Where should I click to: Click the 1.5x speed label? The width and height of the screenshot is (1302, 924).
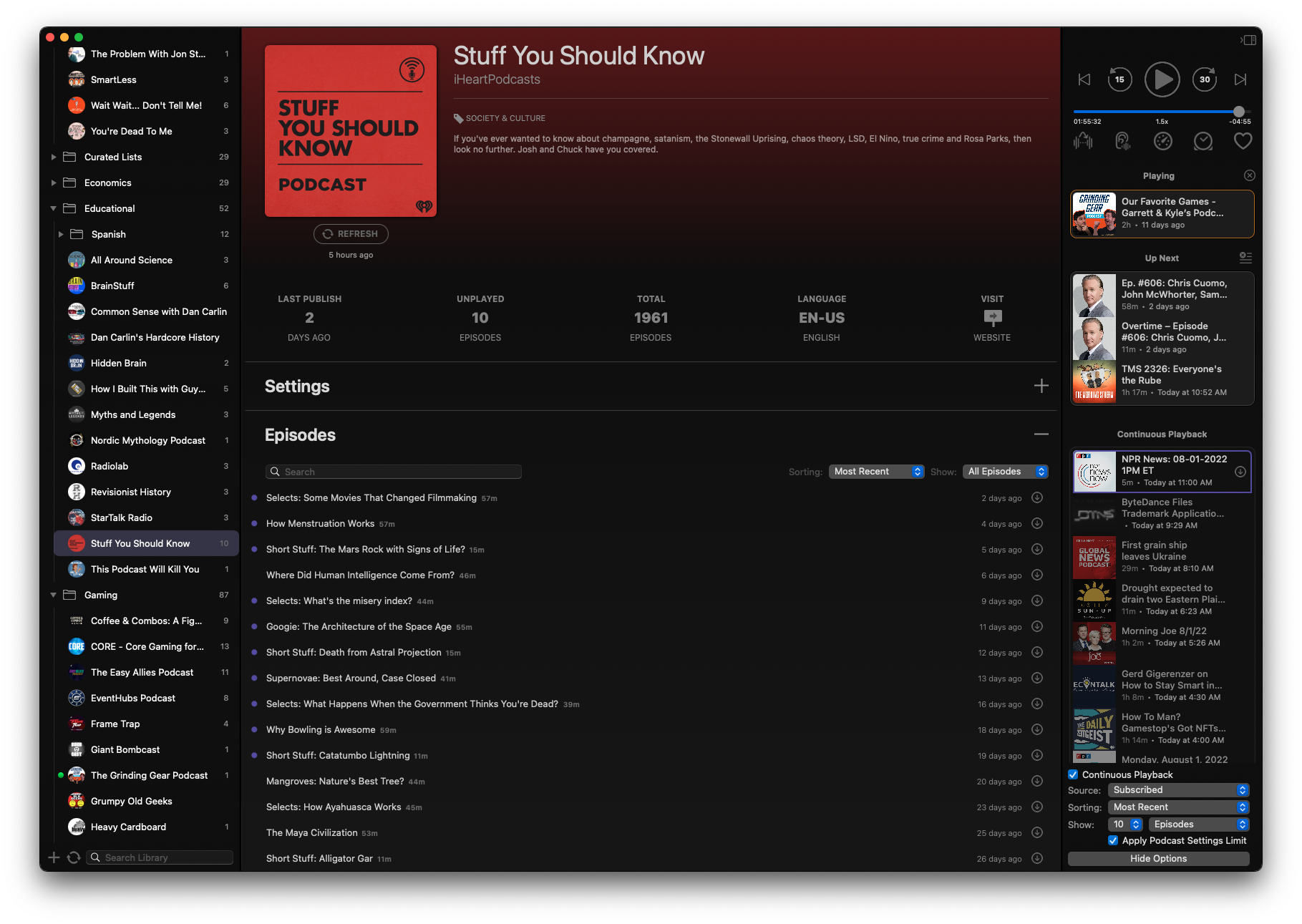point(1162,122)
